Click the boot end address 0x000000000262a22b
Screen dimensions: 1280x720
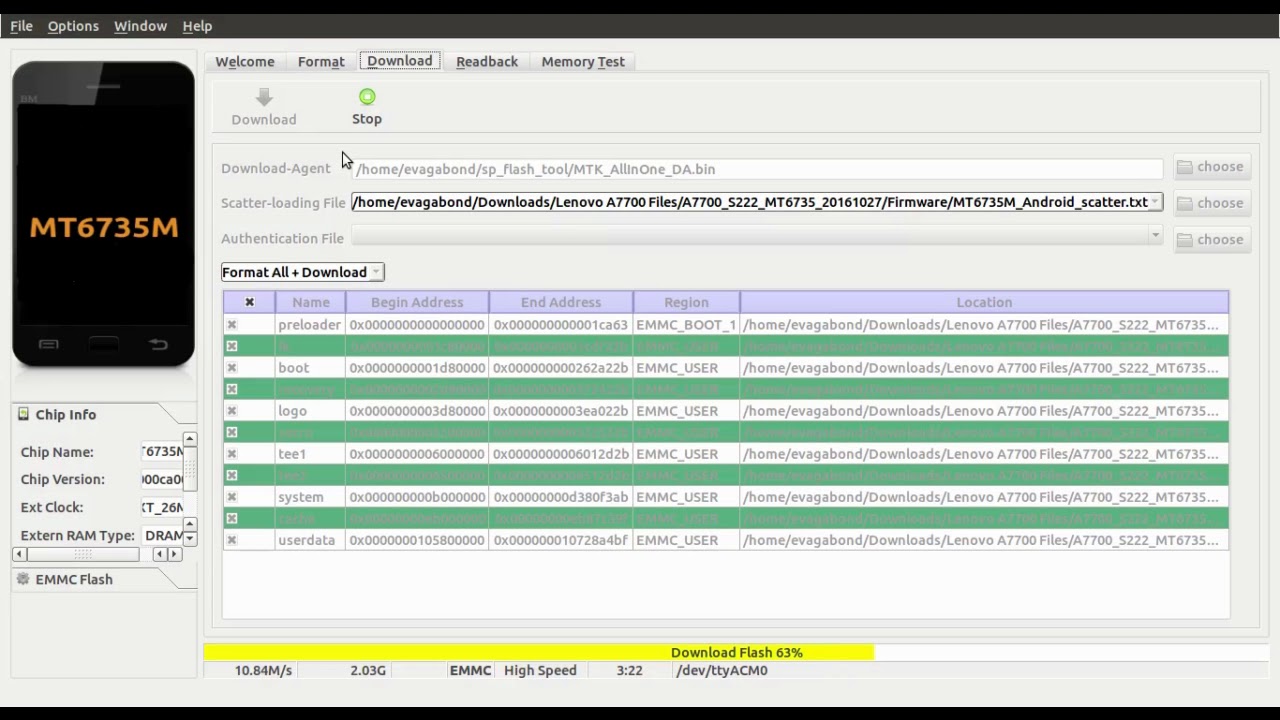pyautogui.click(x=561, y=368)
